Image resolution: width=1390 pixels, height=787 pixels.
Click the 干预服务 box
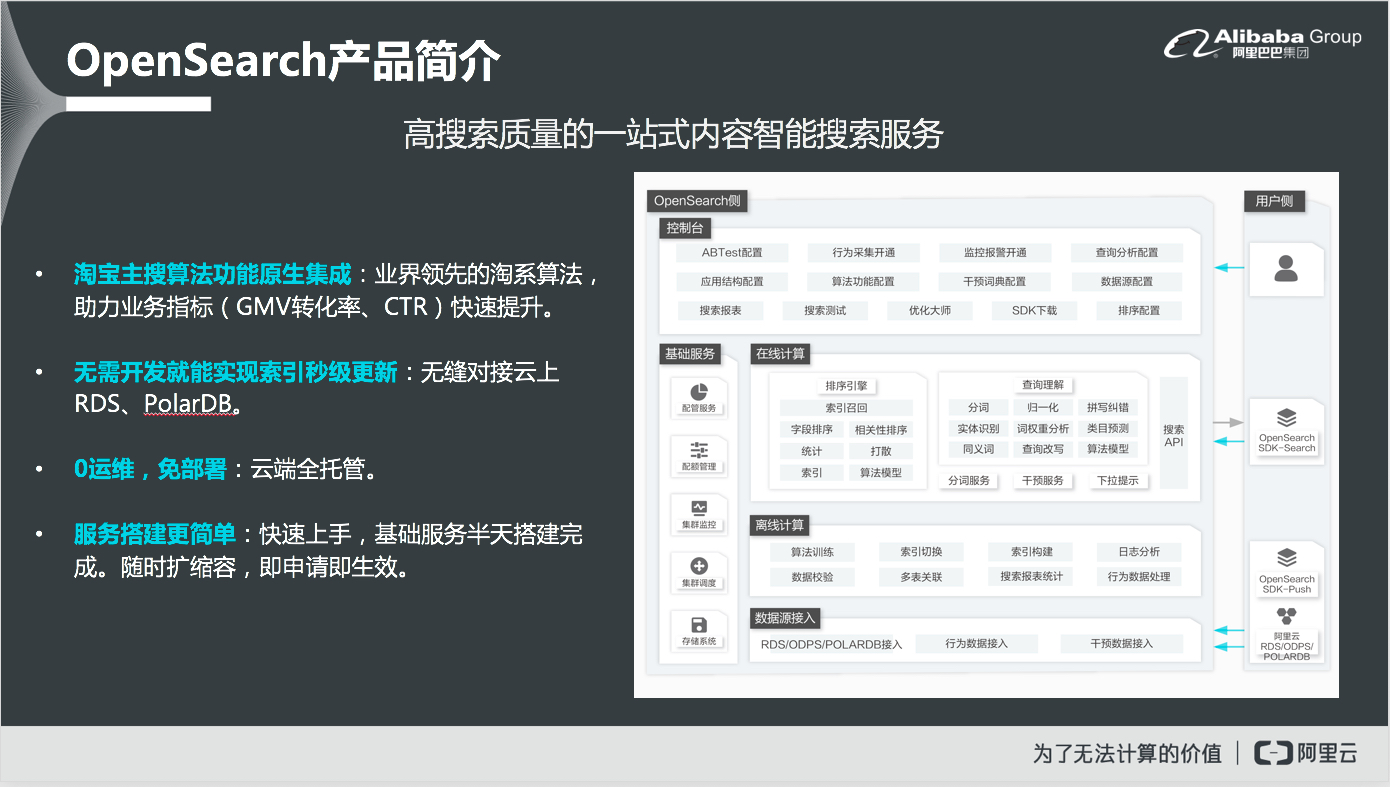[x=1043, y=481]
